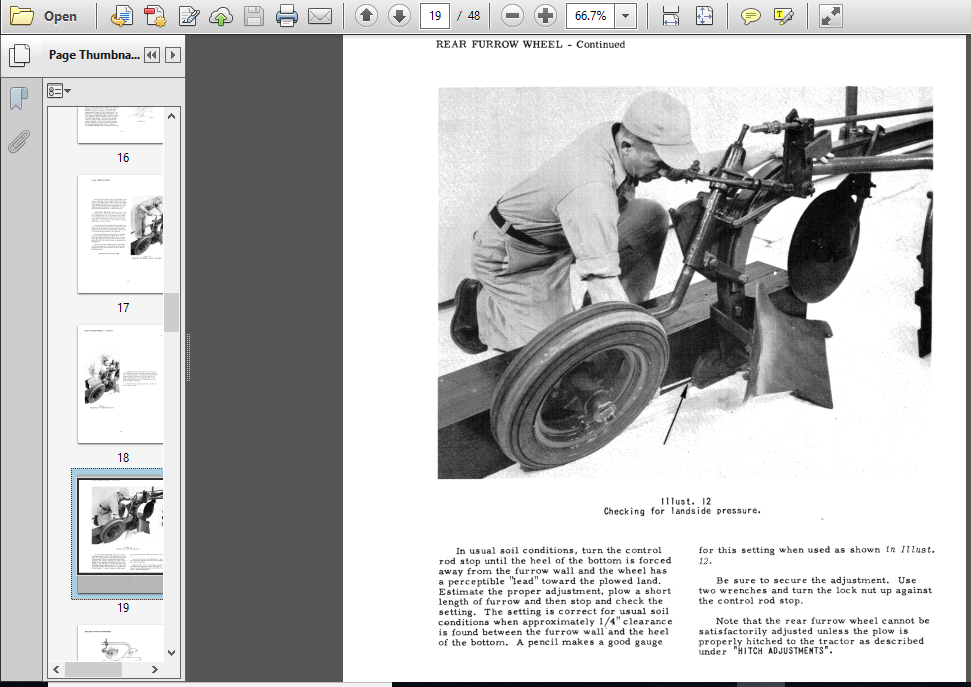
Task: Go to previous page arrow button
Action: pos(367,15)
